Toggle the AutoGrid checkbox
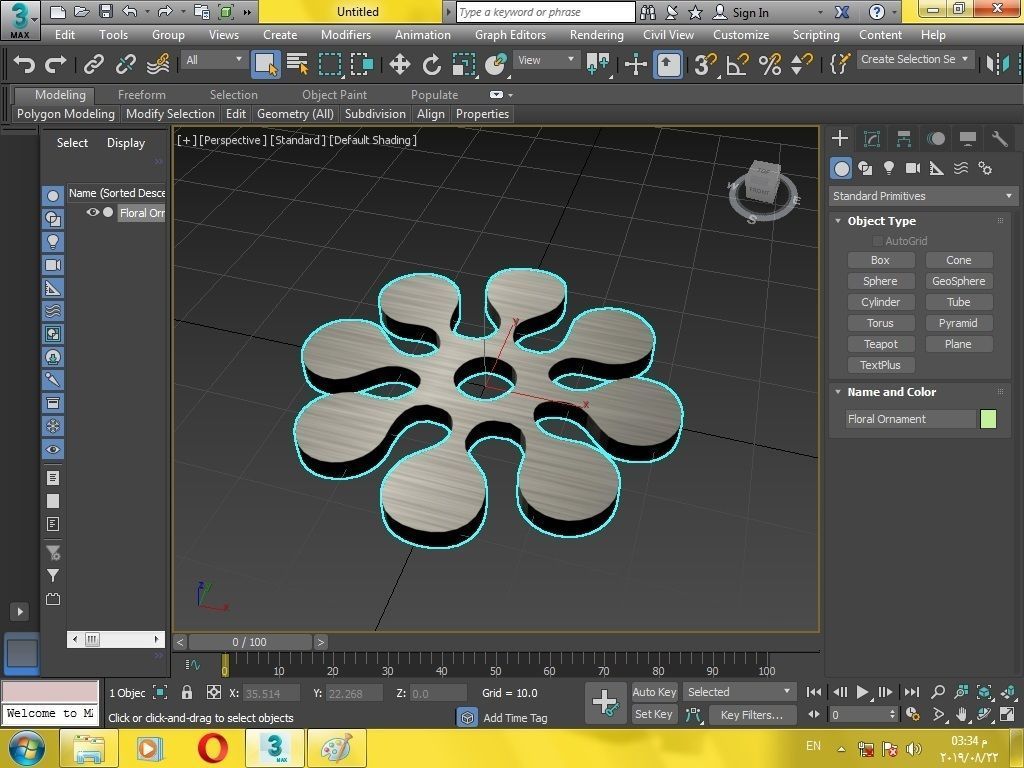Viewport: 1024px width, 768px height. 878,241
